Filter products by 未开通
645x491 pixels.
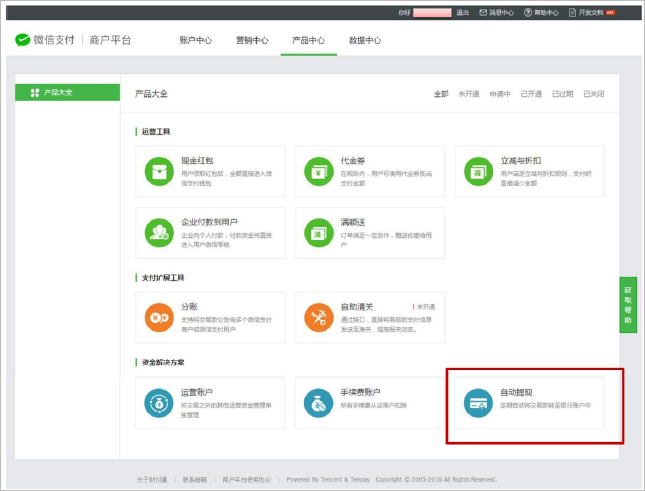coord(469,94)
